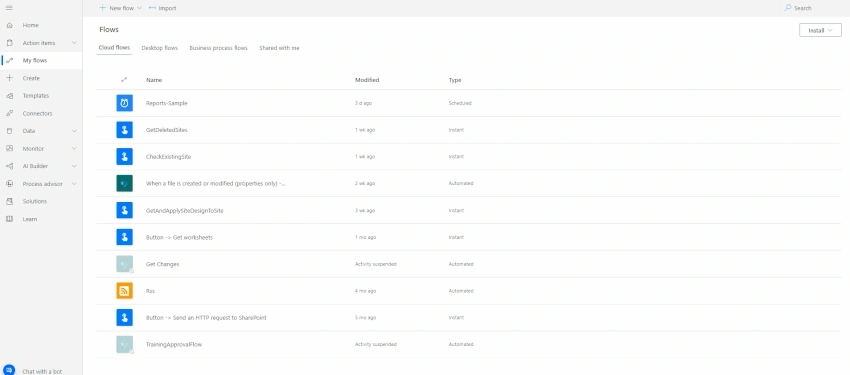Click the Action items clipboard icon
Screen dimensions: 850x375
(x=9, y=43)
